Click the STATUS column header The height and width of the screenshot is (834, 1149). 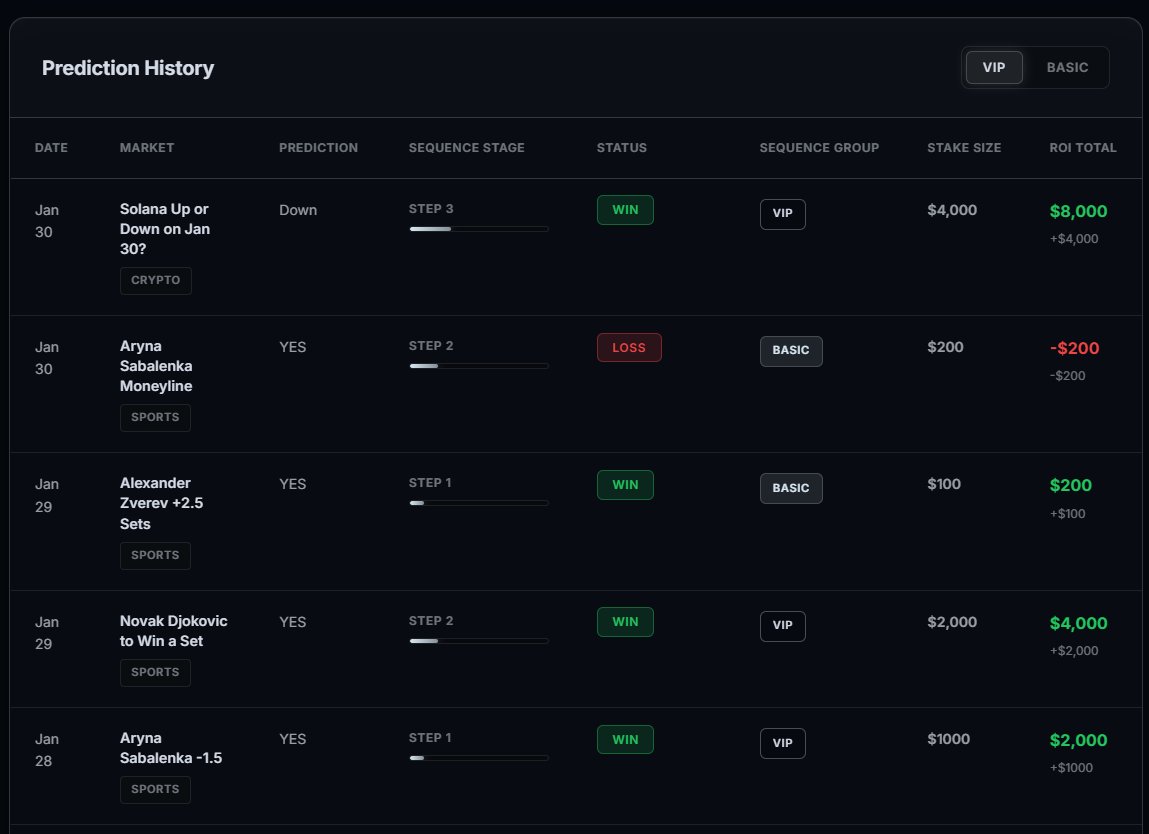pos(621,147)
